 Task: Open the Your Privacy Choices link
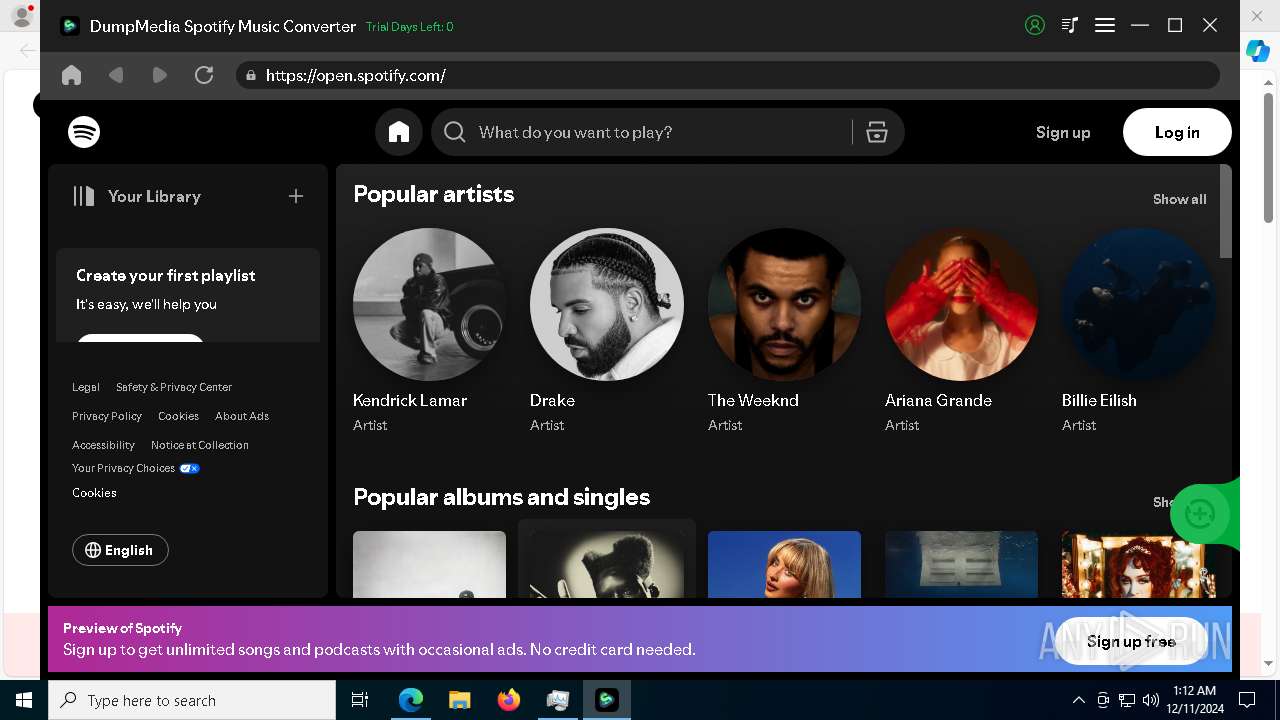pyautogui.click(x=123, y=468)
